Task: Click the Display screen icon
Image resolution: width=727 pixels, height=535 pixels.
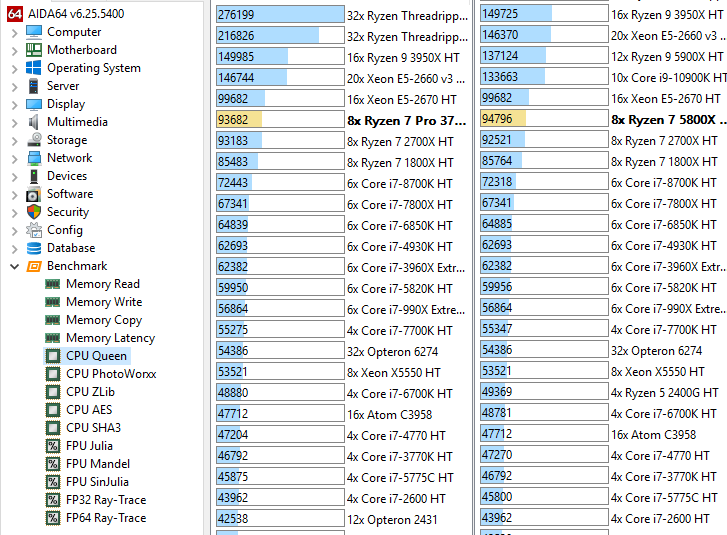Action: point(34,104)
